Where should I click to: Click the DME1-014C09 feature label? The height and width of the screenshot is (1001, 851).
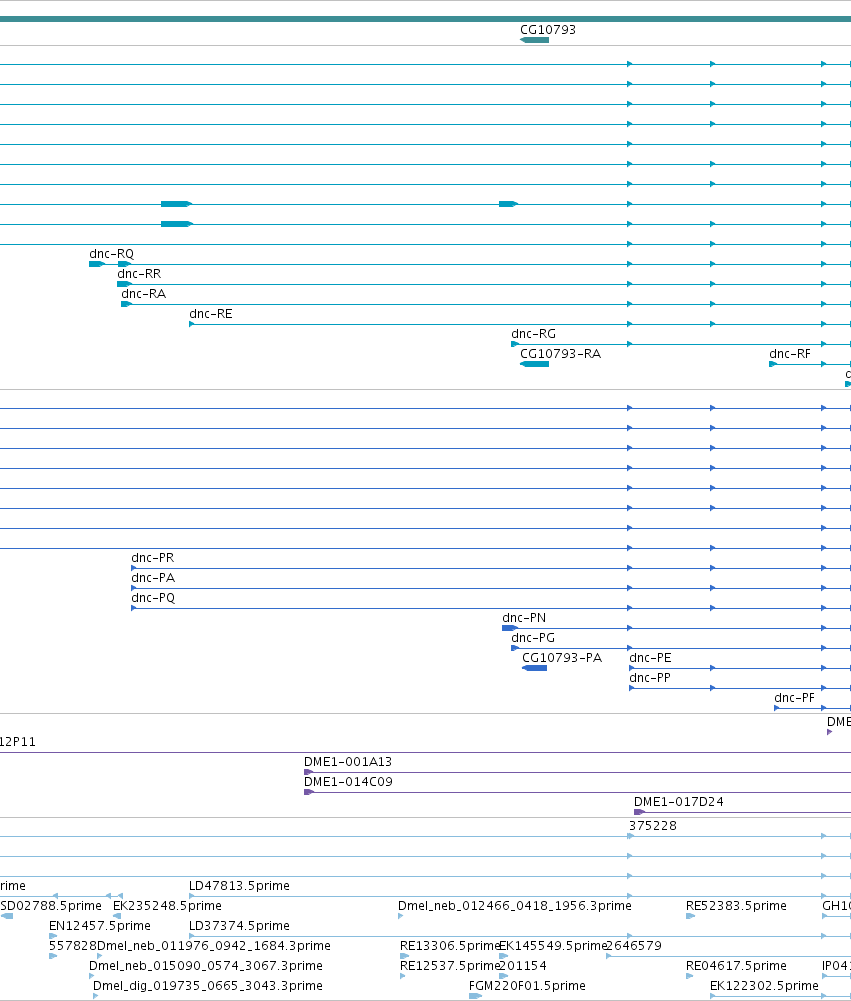click(x=348, y=782)
